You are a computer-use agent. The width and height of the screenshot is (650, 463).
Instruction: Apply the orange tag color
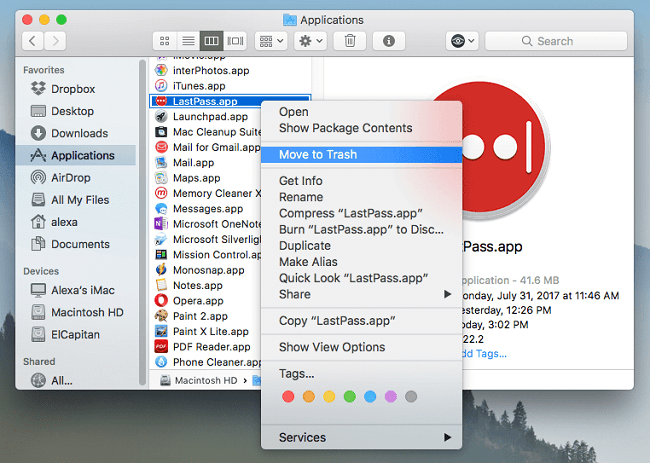[x=309, y=397]
